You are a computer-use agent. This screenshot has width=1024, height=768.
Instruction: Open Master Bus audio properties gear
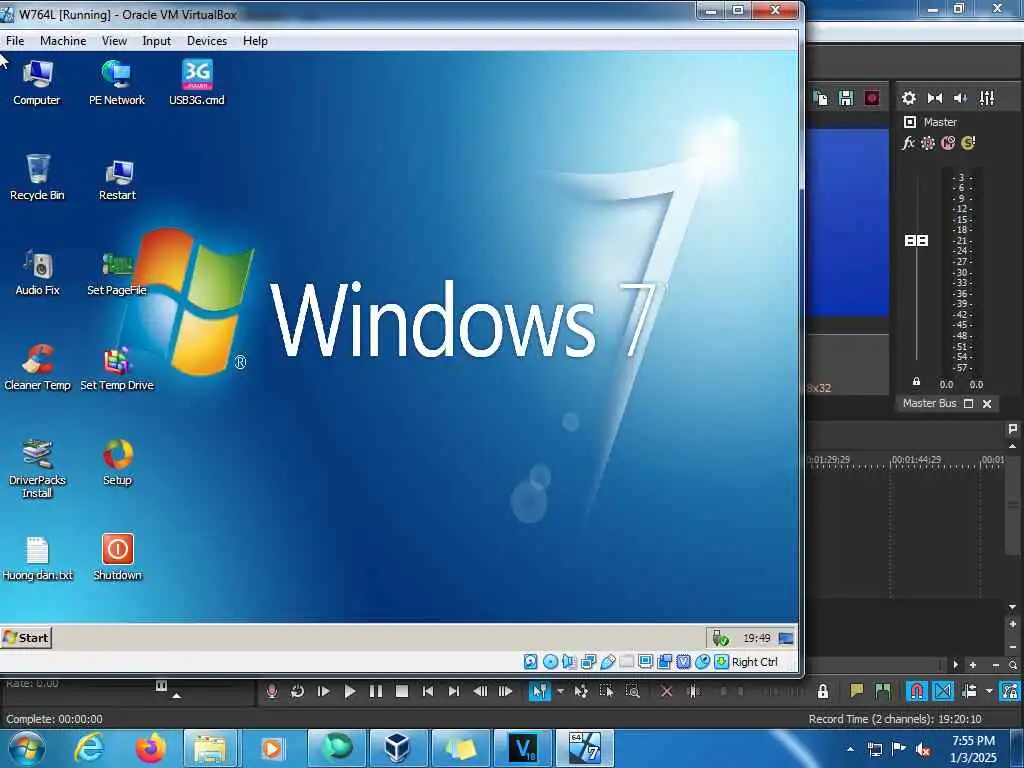908,98
